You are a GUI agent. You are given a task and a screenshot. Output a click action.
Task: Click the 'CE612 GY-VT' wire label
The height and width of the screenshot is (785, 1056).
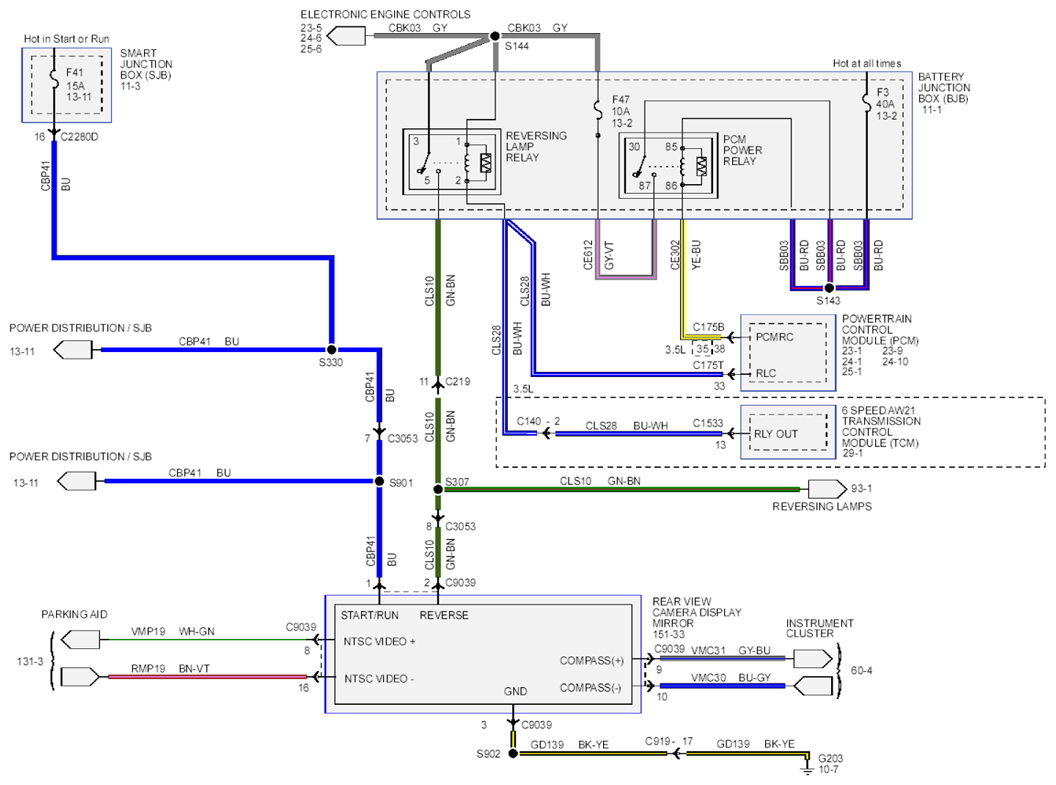pos(599,255)
